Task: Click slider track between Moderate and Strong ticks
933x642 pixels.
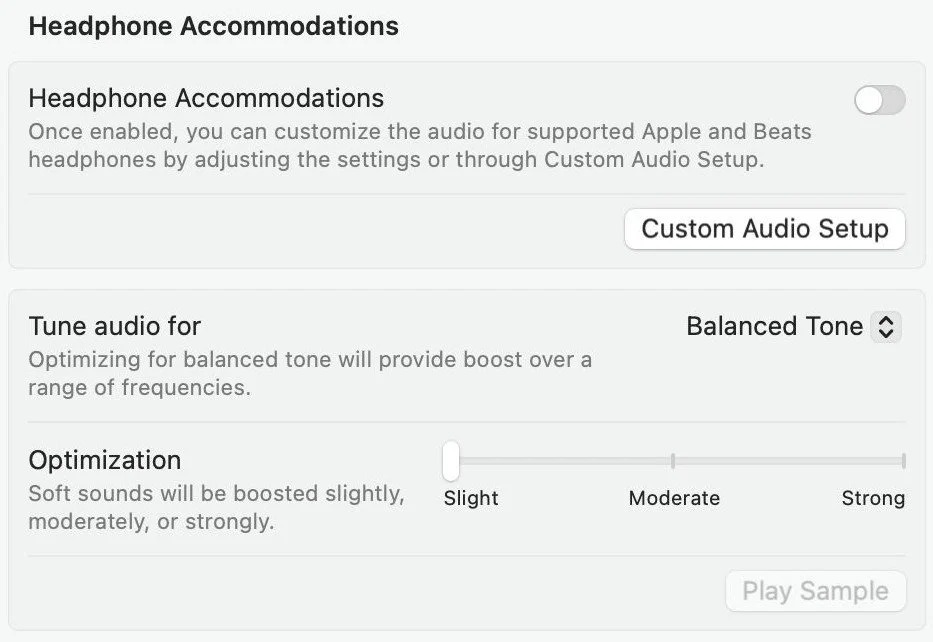Action: click(x=788, y=461)
